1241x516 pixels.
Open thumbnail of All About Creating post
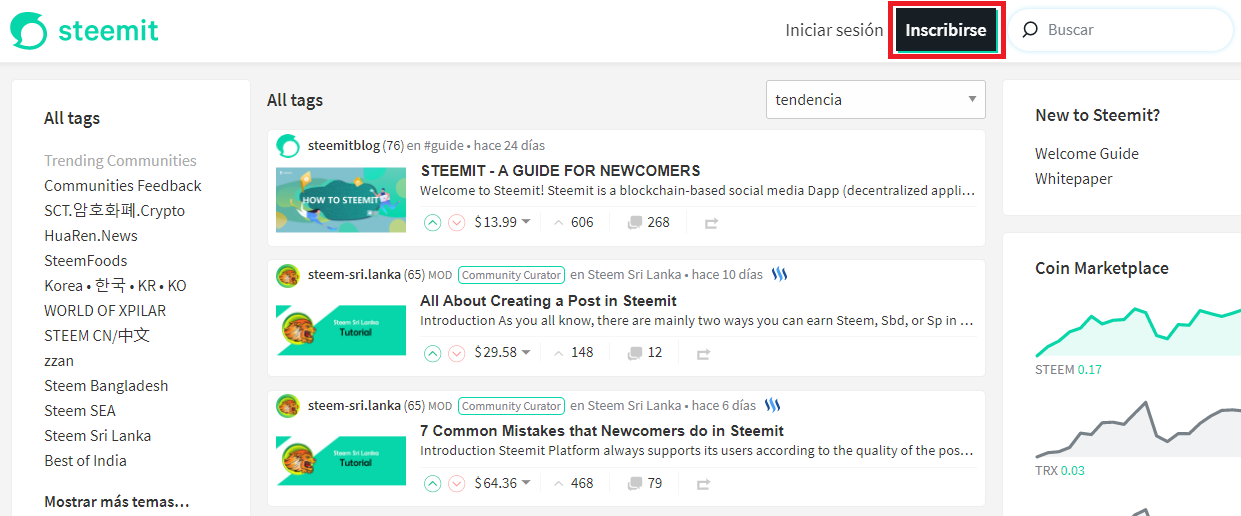(x=341, y=330)
